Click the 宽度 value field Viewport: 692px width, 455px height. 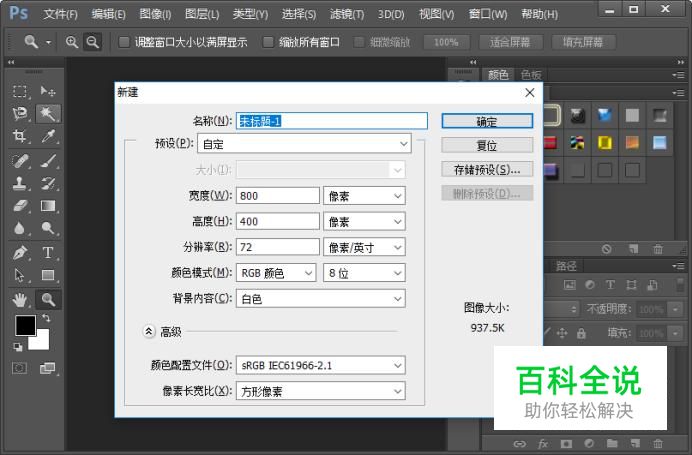point(278,196)
